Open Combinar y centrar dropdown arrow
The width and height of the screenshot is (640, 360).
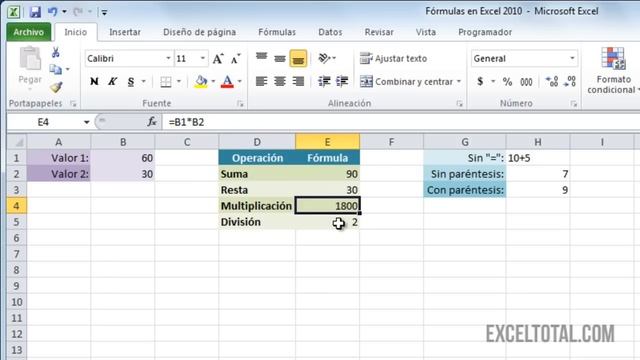(x=459, y=82)
